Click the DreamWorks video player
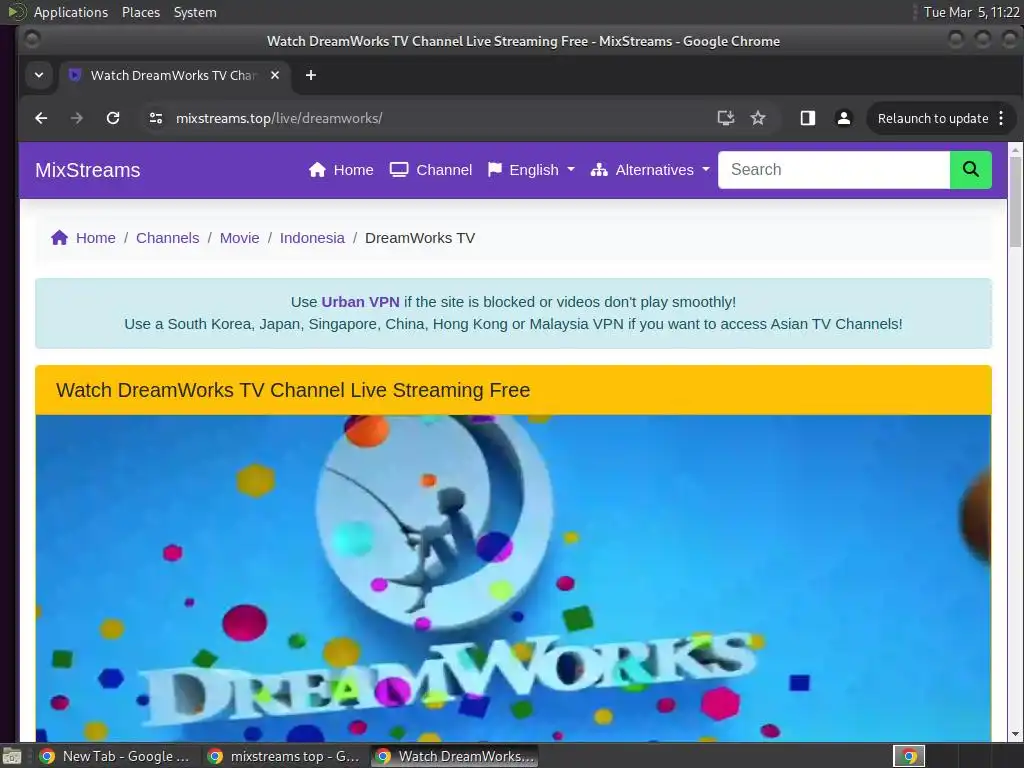 pos(513,578)
